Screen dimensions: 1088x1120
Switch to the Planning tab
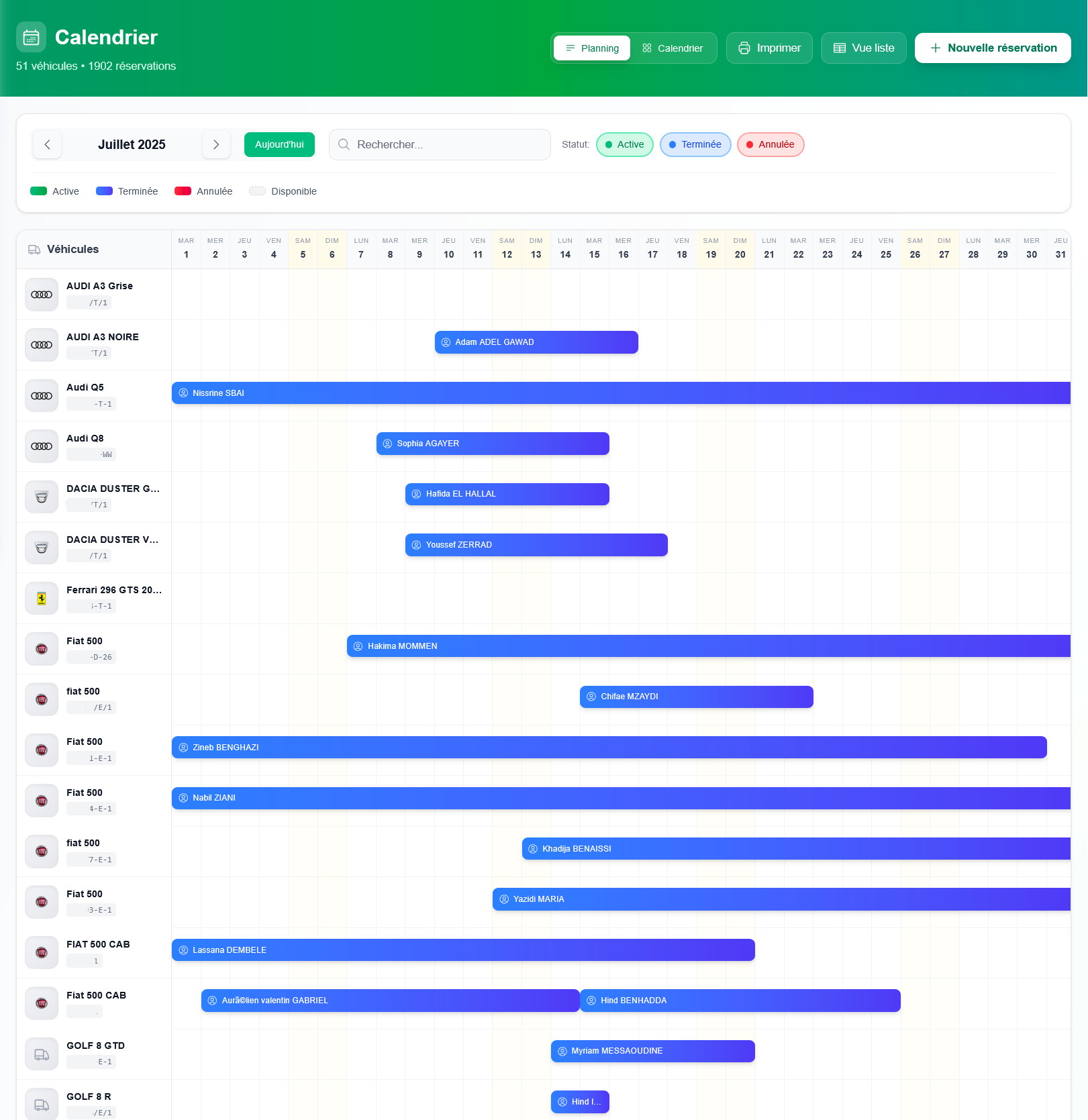tap(591, 48)
